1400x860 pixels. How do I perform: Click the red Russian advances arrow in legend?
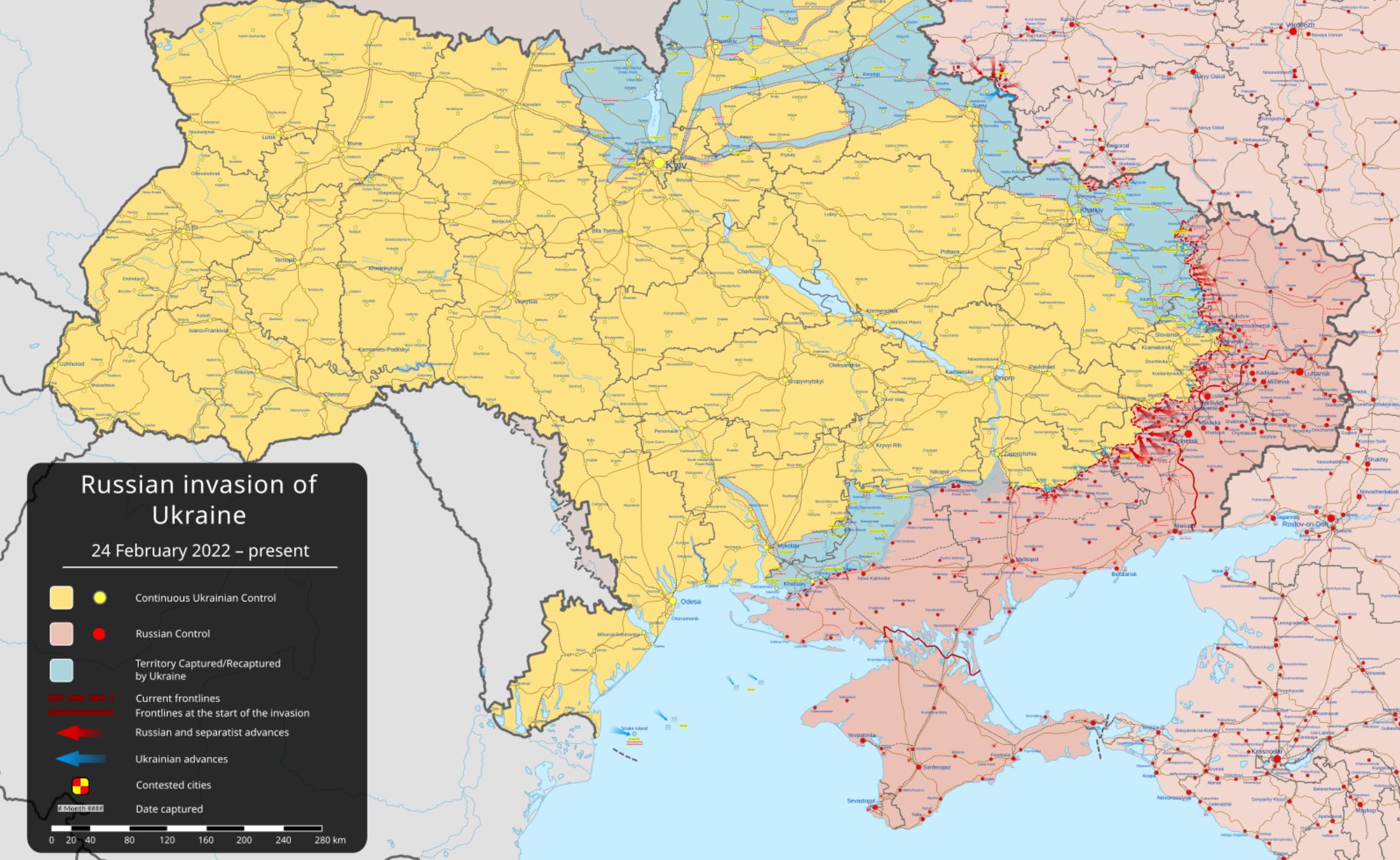click(x=79, y=733)
